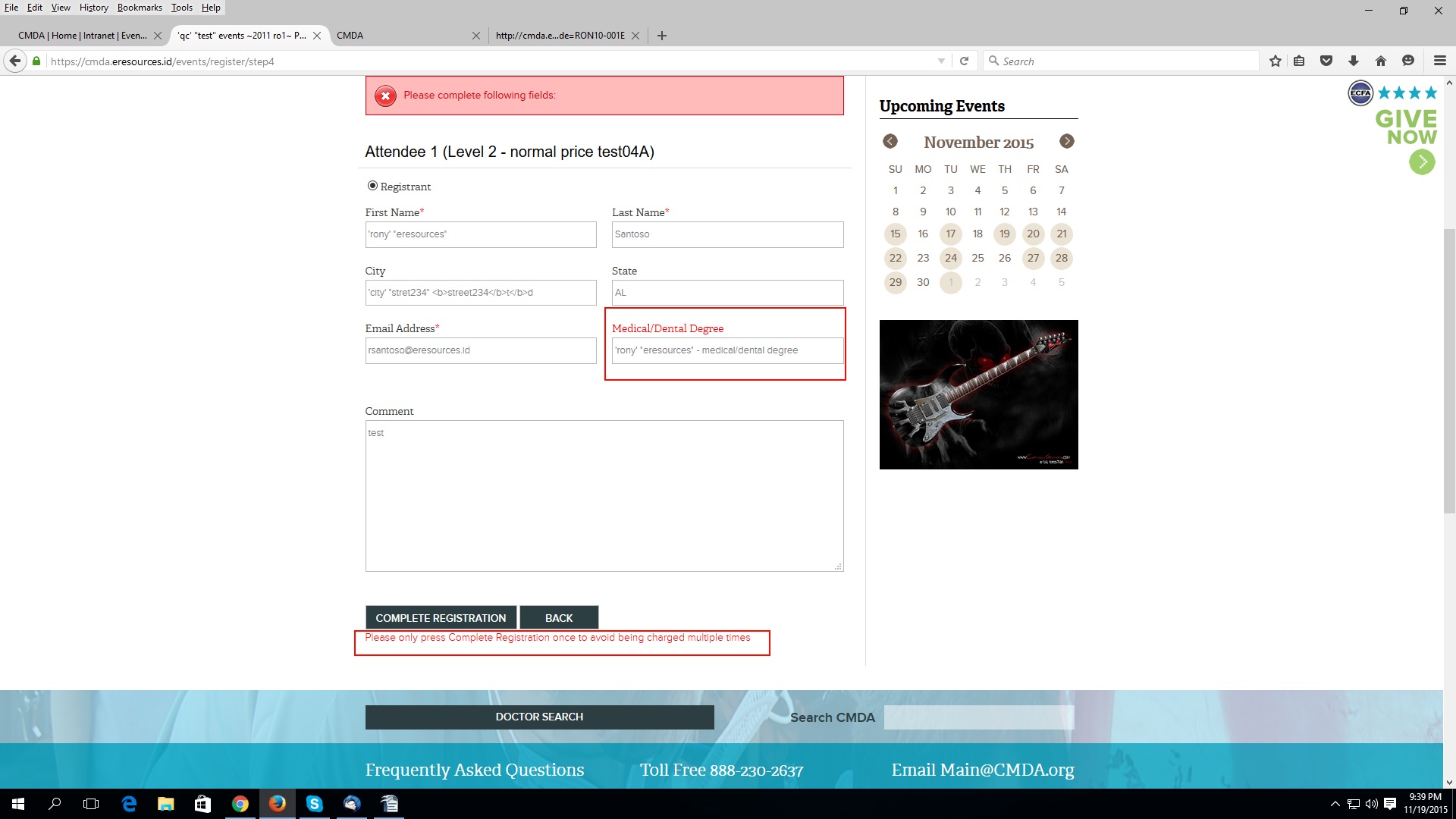Viewport: 1456px width, 819px height.
Task: Click Complete Registration button
Action: 441,618
